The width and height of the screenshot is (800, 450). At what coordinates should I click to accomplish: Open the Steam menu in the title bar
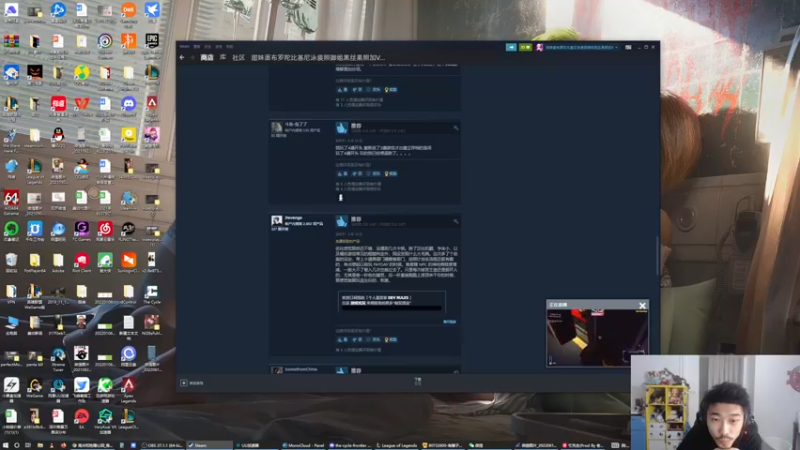(184, 46)
